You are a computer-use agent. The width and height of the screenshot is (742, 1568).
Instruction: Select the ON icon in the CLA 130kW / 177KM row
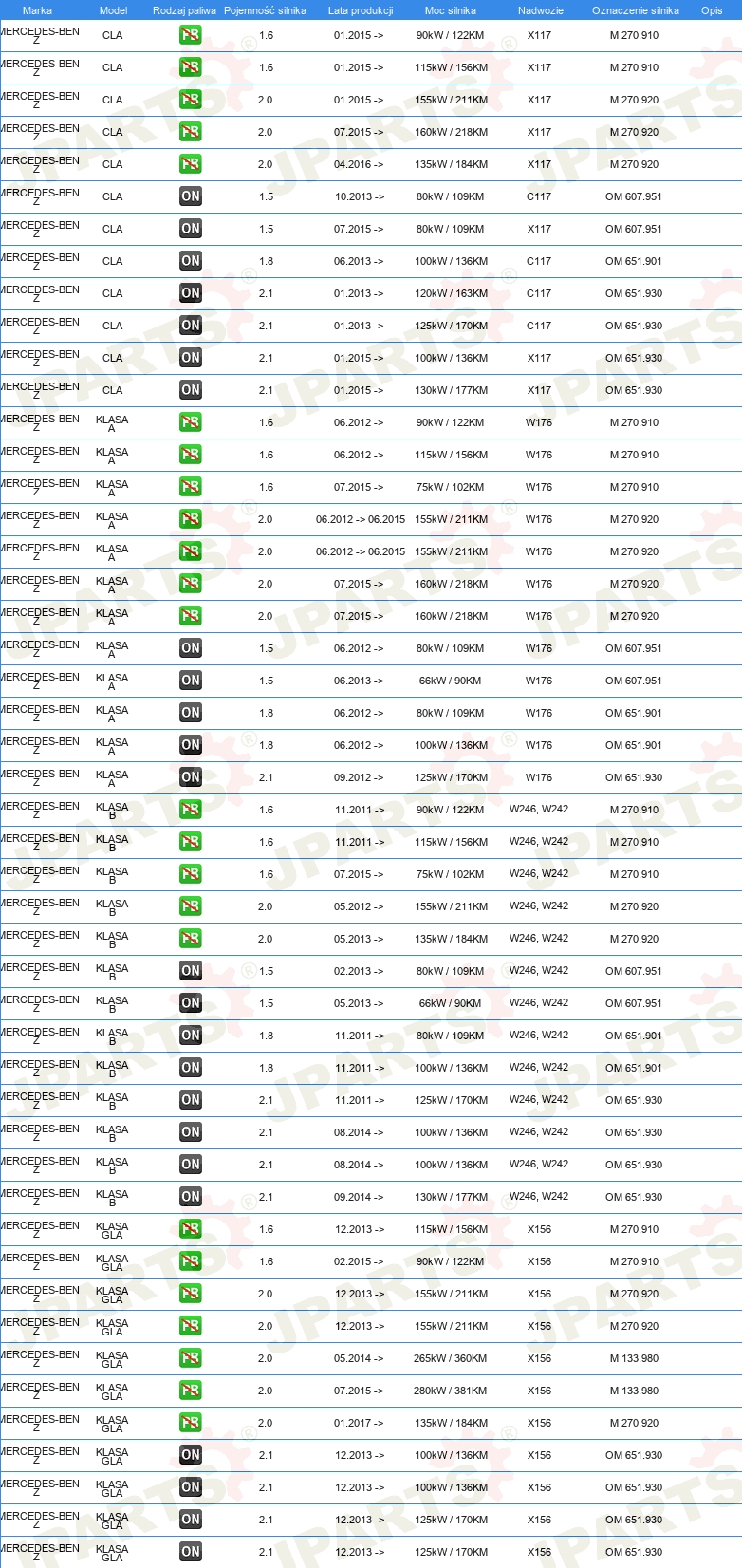[191, 390]
